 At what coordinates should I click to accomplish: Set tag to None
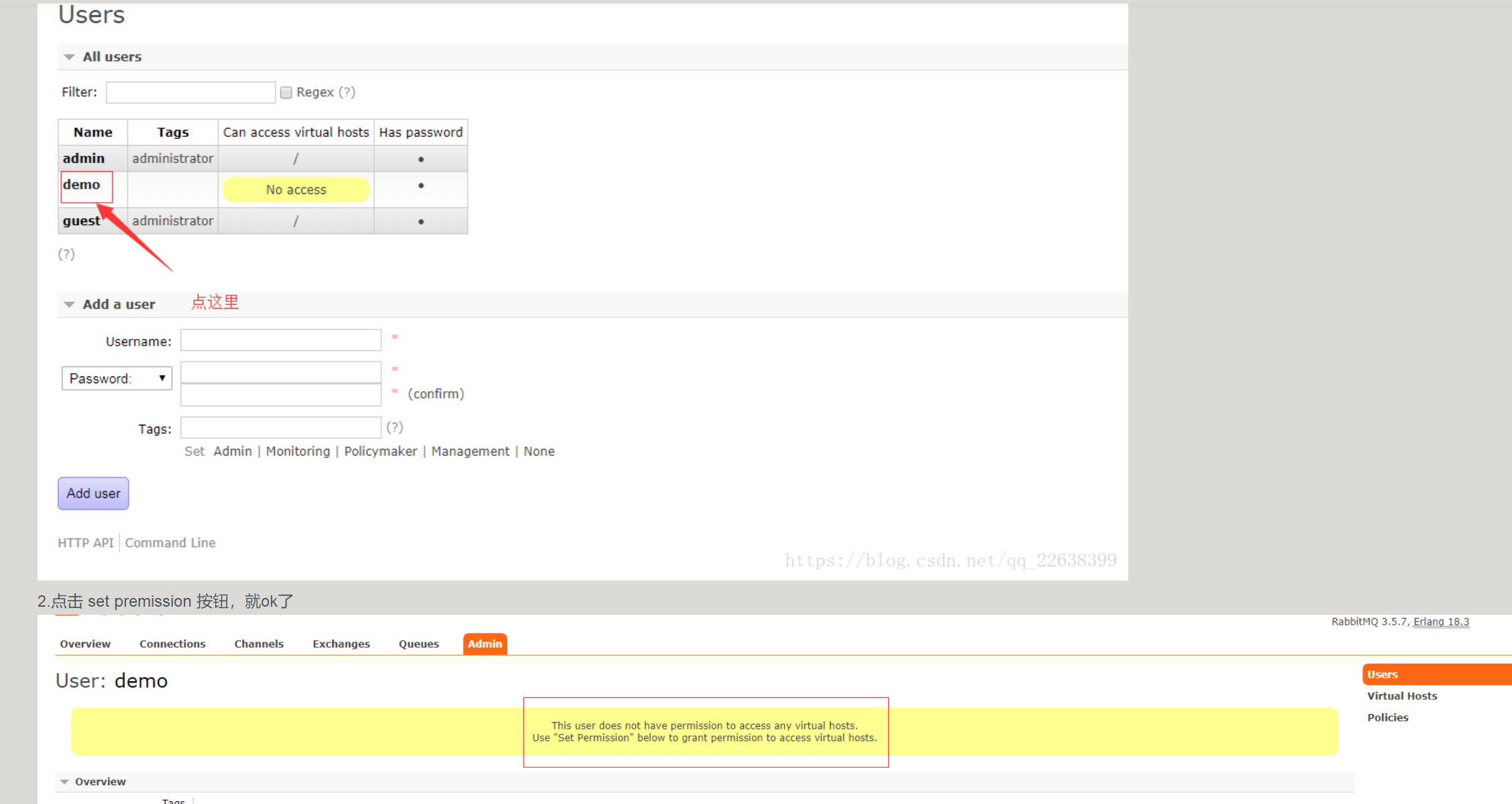coord(539,452)
